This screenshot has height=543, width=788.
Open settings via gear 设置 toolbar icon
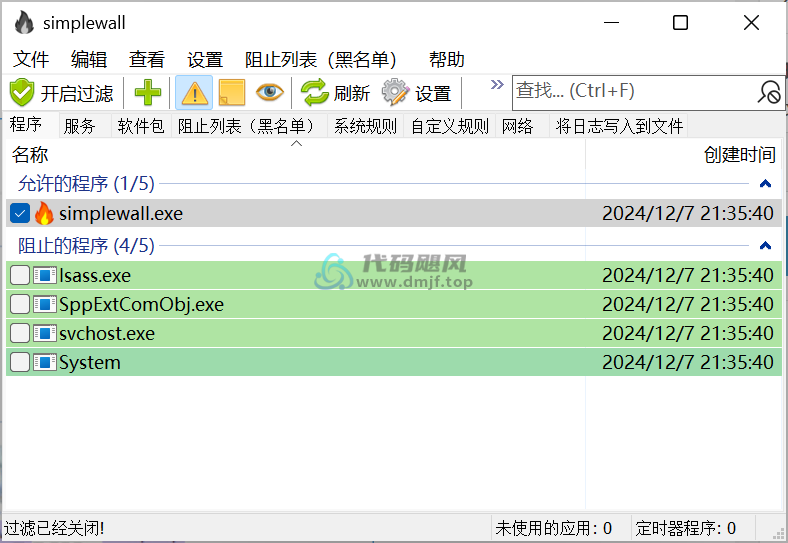396,93
